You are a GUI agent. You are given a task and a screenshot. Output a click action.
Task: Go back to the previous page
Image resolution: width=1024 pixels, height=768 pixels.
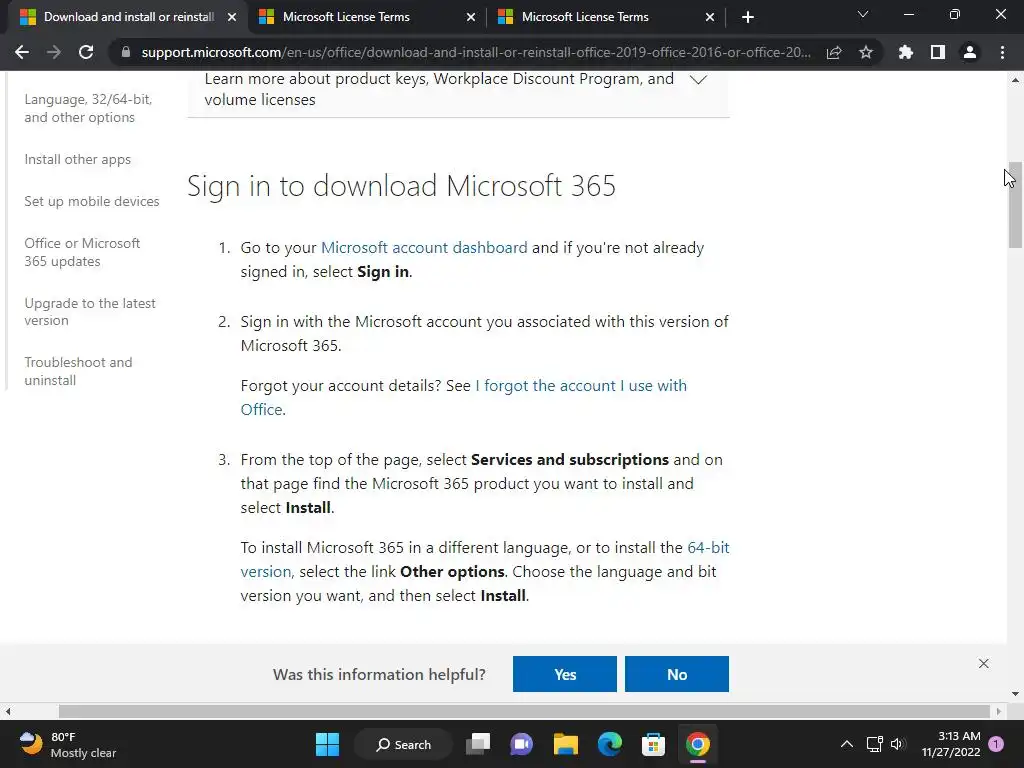(x=22, y=52)
